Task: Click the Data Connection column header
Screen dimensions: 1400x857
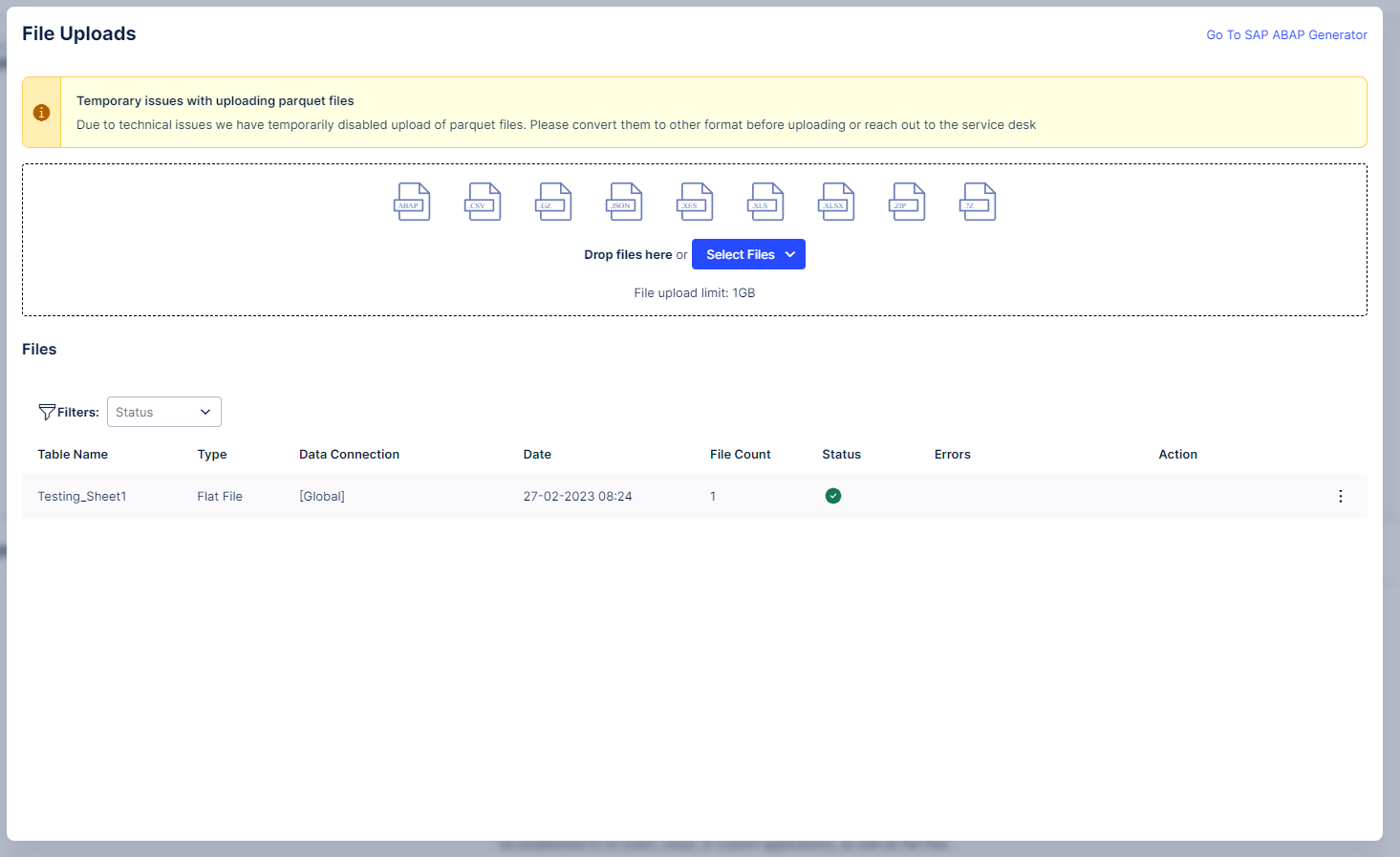Action: tap(349, 455)
